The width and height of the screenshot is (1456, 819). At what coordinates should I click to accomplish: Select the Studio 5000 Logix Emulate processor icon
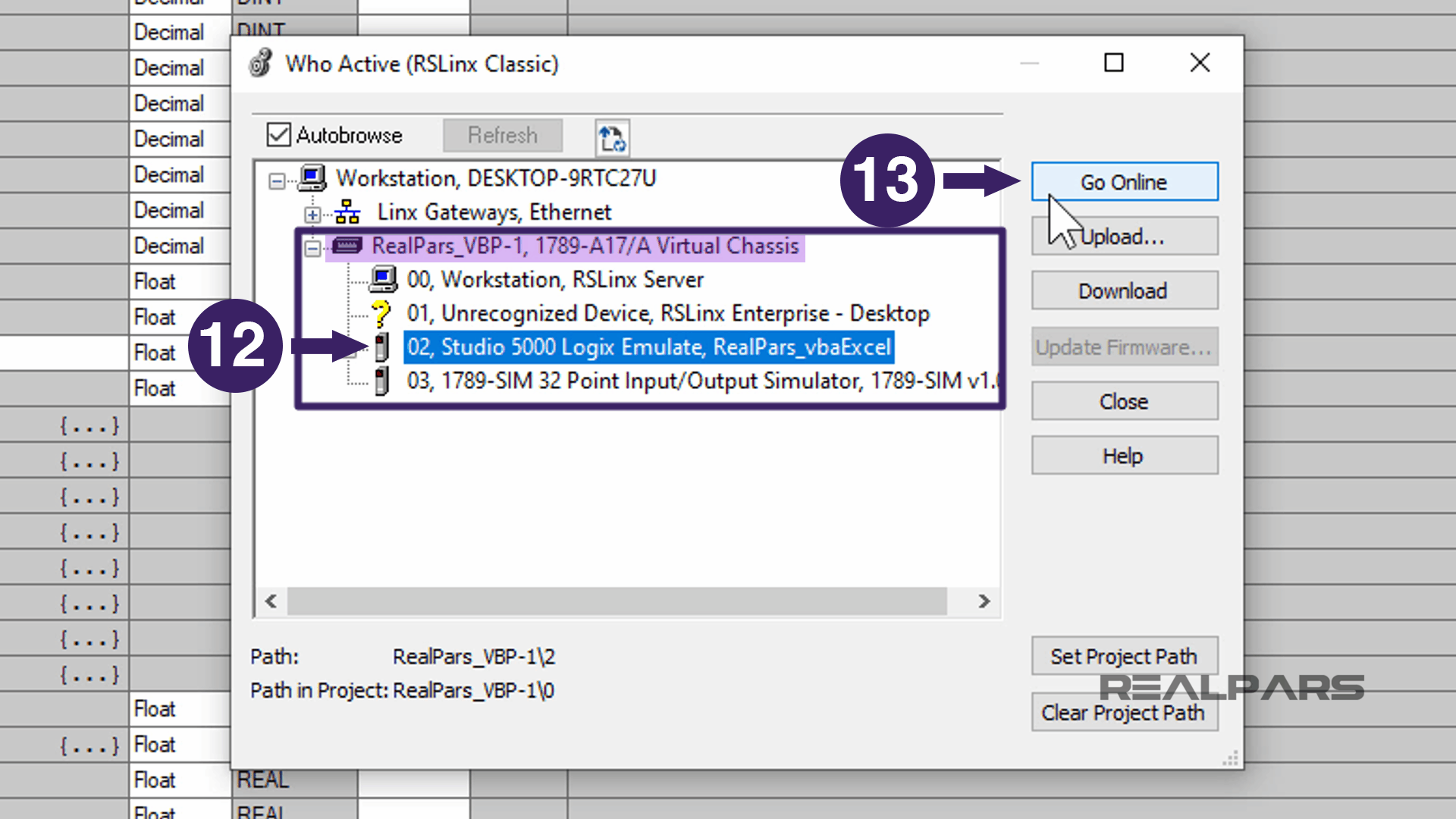tap(381, 347)
